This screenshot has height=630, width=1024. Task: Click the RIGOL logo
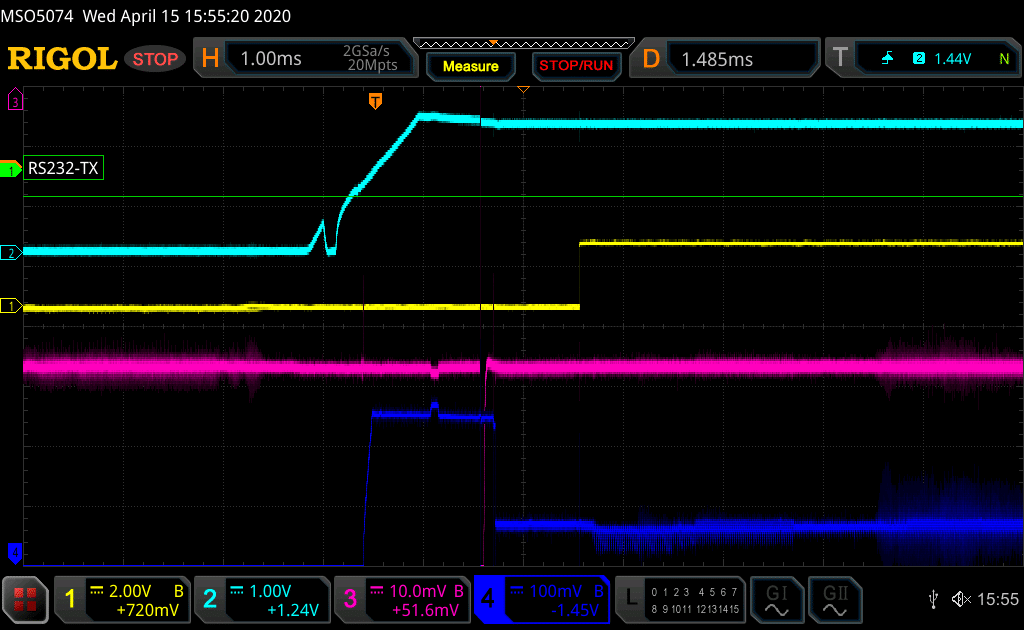62,59
